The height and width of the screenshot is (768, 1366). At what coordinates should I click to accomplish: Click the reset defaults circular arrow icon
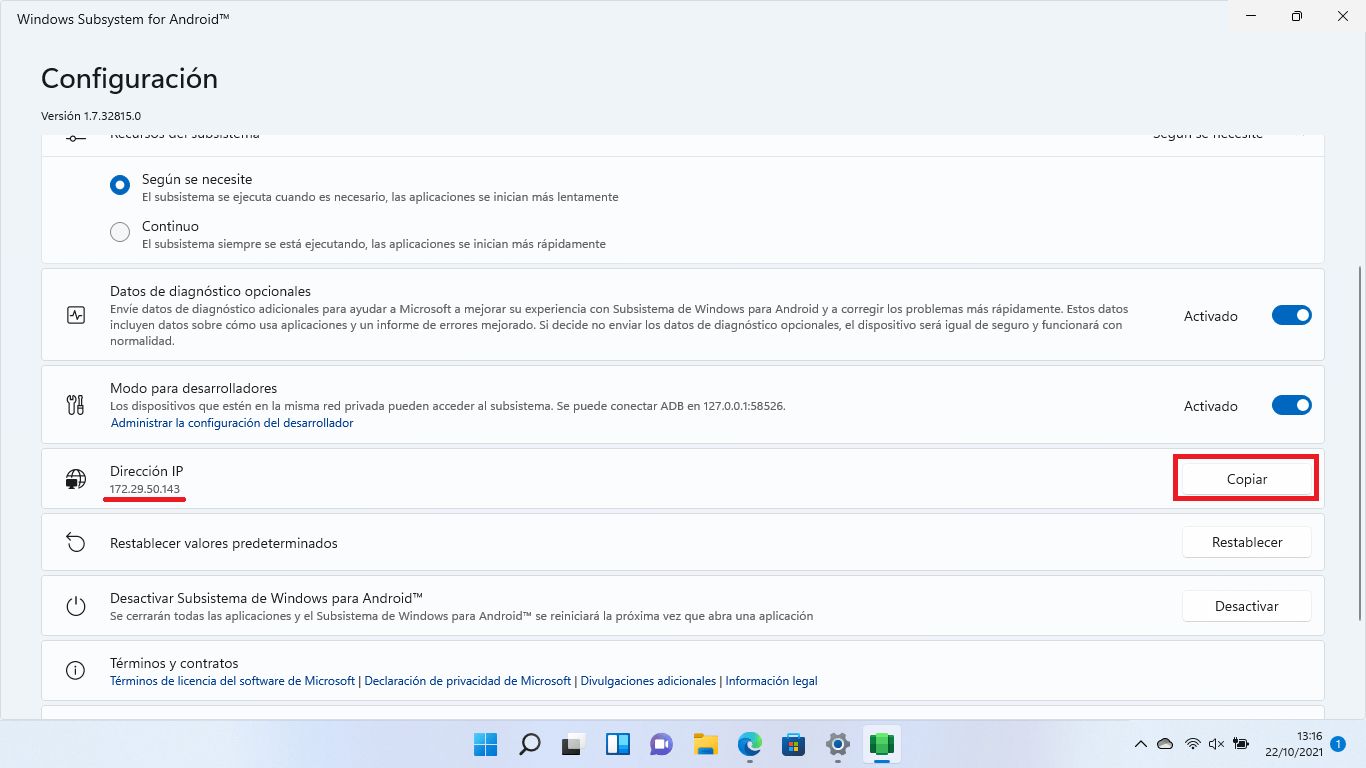pyautogui.click(x=76, y=542)
